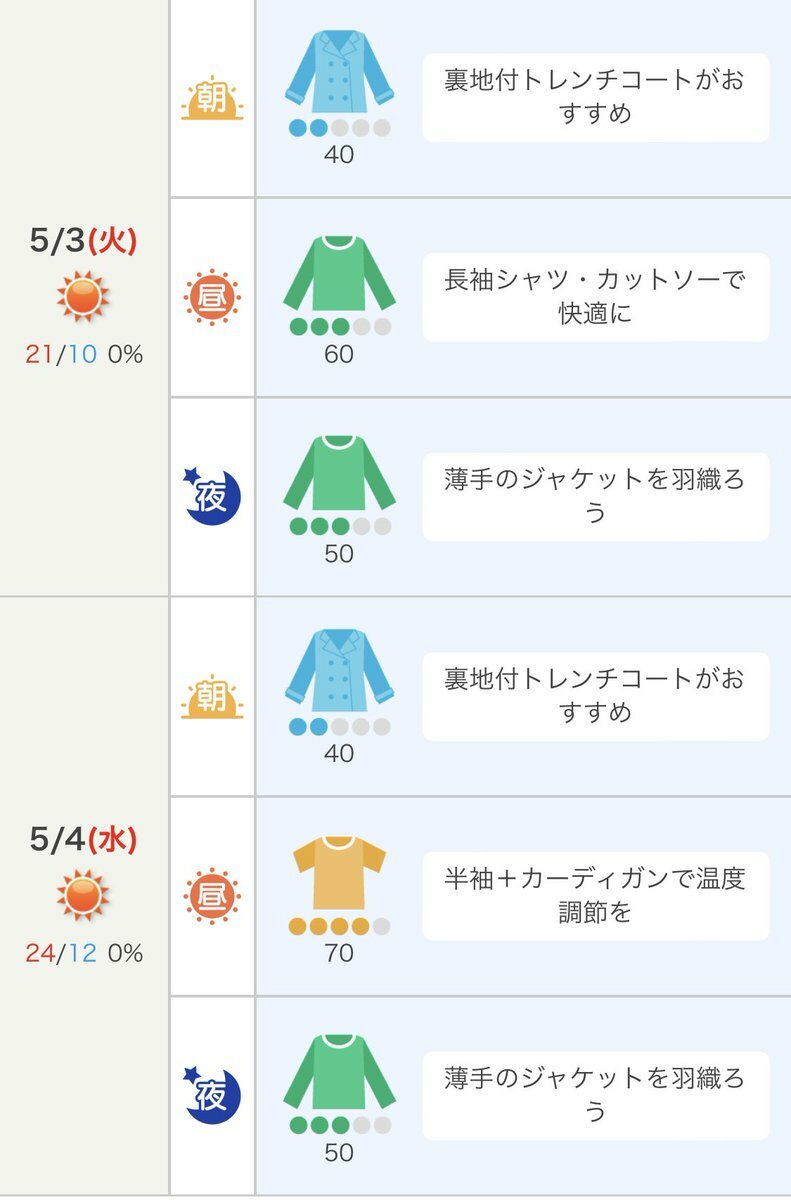
Task: Click the 朝 morning icon for 5/4
Action: click(212, 697)
